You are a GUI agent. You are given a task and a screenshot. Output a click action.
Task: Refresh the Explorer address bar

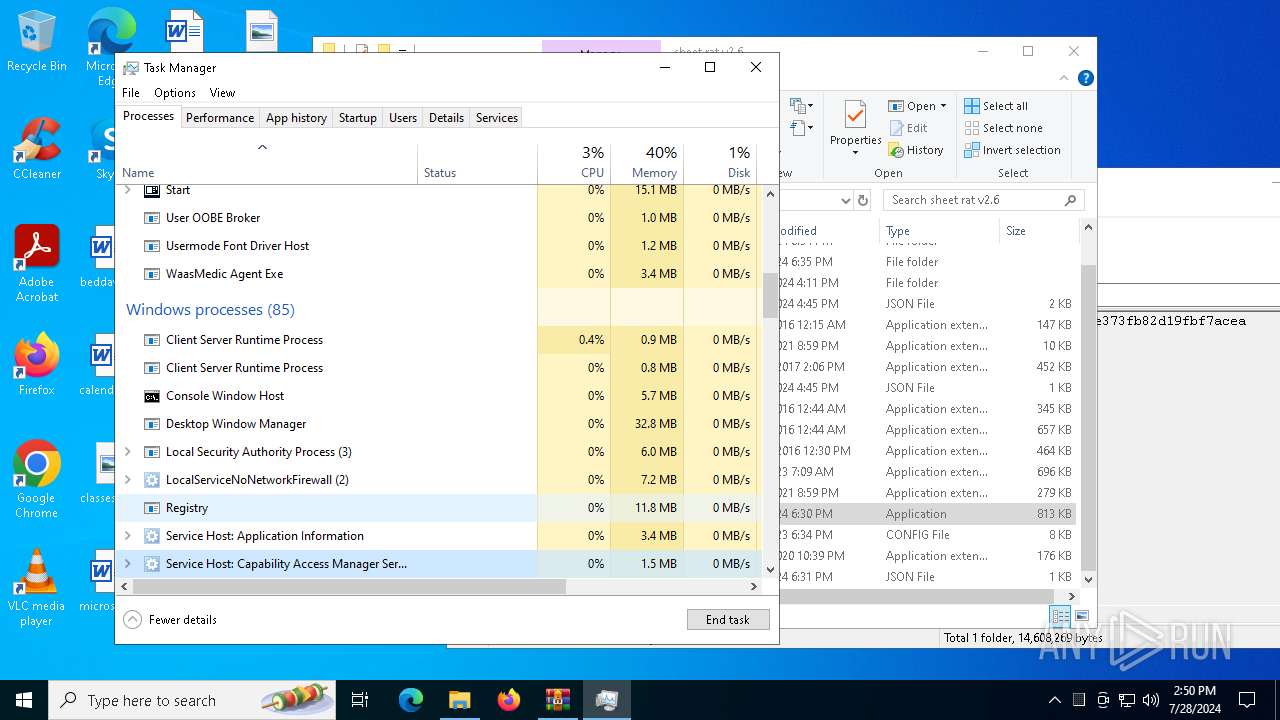pyautogui.click(x=864, y=200)
